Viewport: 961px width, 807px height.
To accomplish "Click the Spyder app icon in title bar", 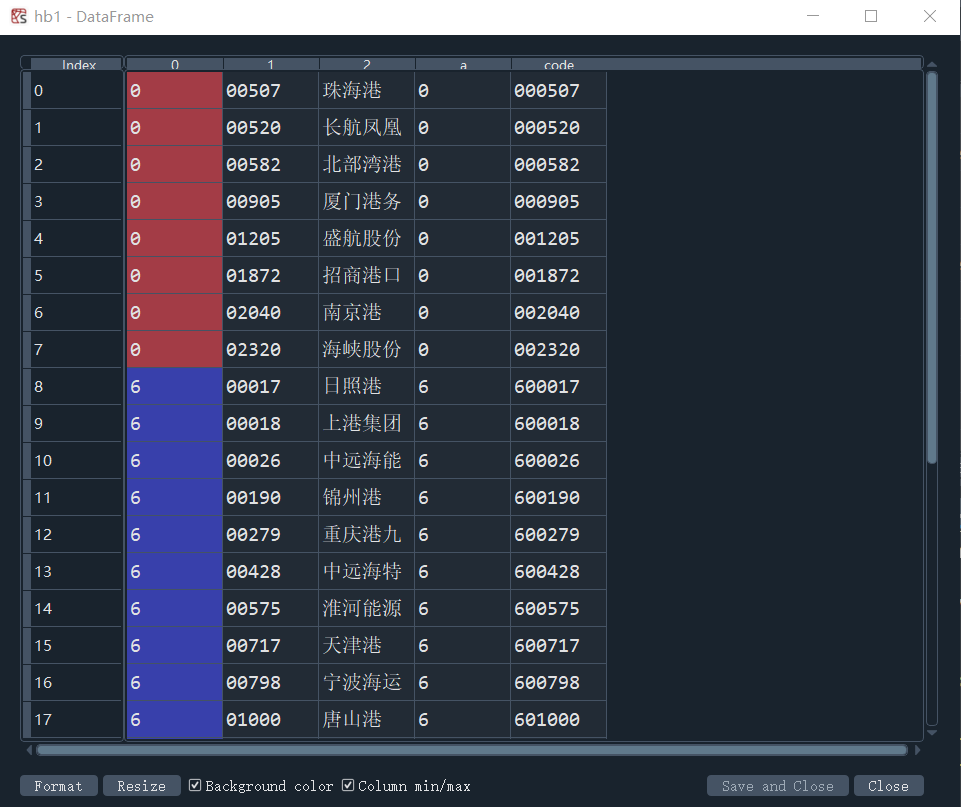I will coord(19,17).
